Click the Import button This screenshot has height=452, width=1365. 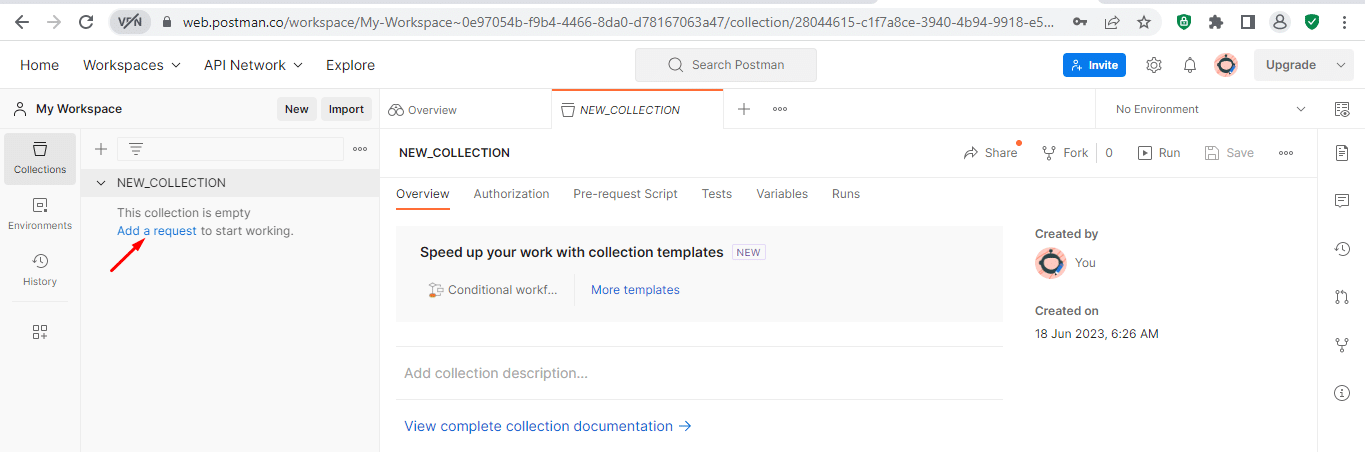pyautogui.click(x=347, y=109)
